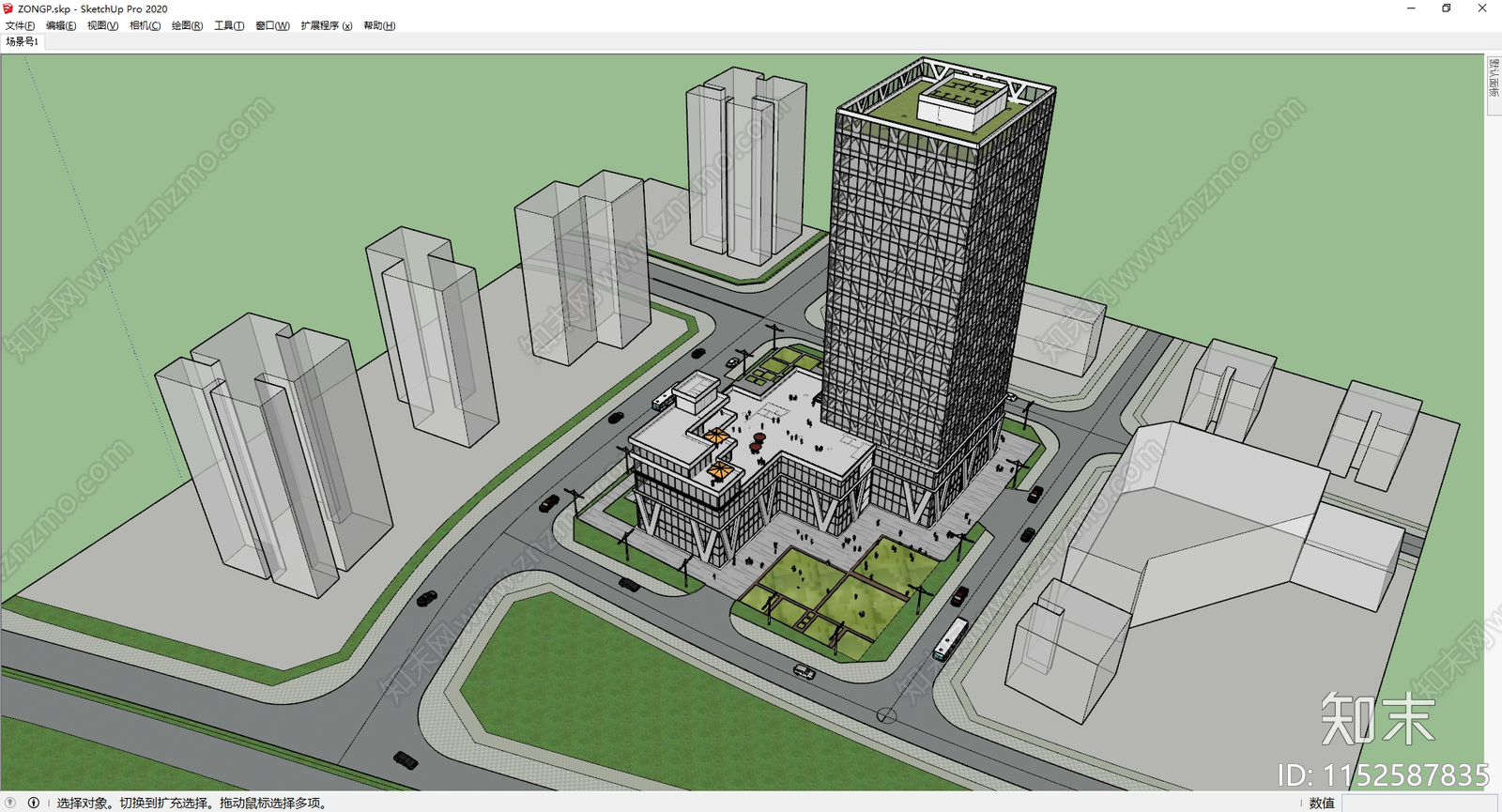This screenshot has height=812, width=1502.
Task: Open the 绘图(R) menu
Action: [187, 25]
